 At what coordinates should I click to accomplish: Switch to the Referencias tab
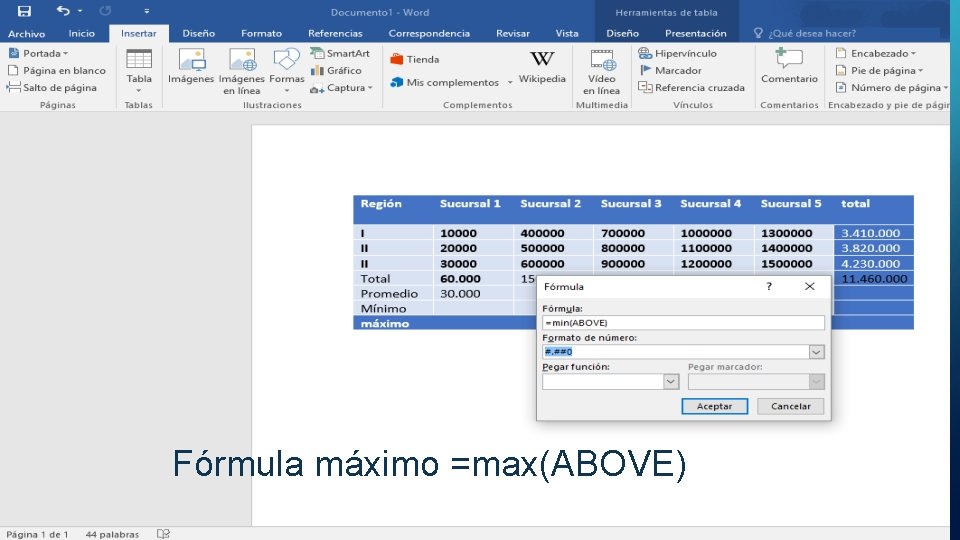[335, 33]
